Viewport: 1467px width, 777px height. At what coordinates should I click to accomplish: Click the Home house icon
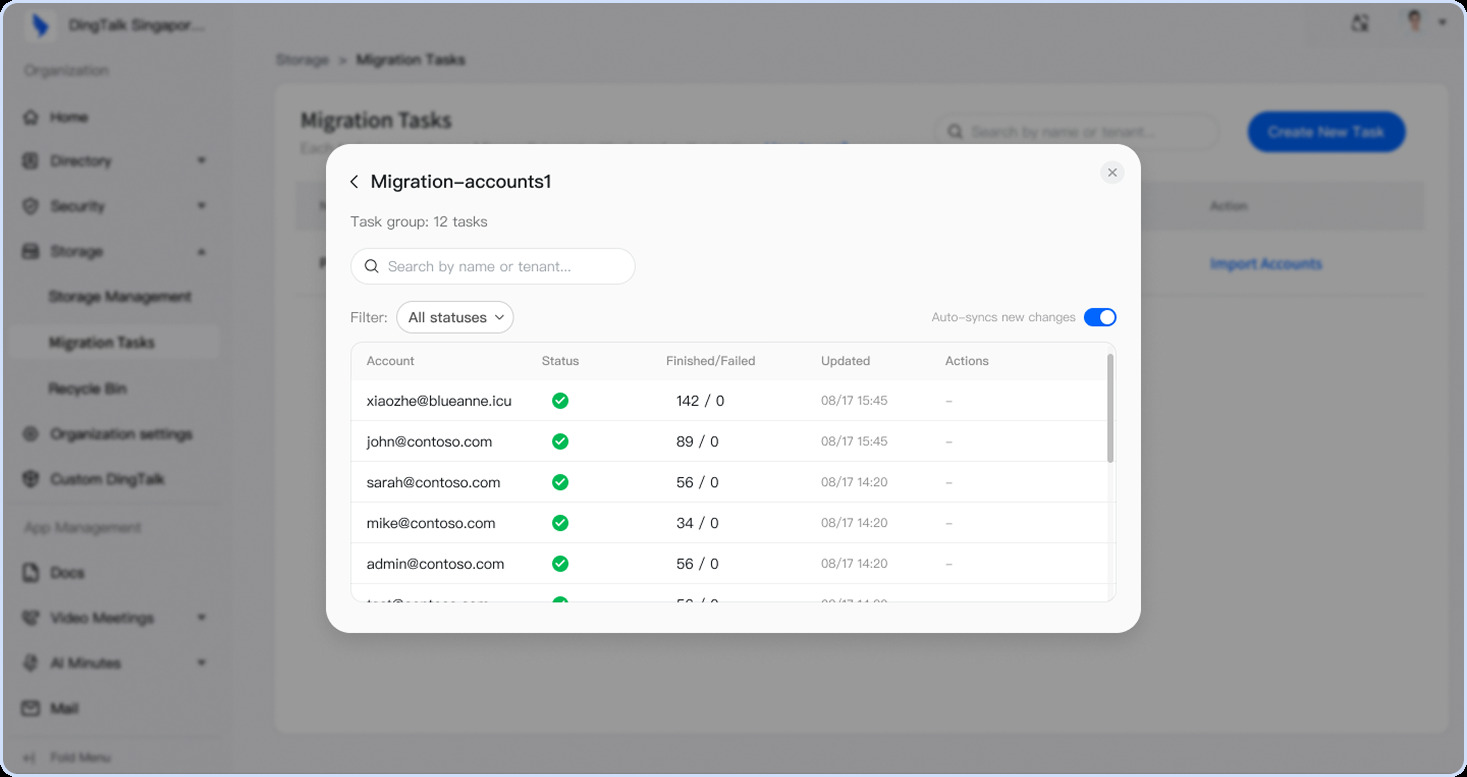click(x=31, y=117)
